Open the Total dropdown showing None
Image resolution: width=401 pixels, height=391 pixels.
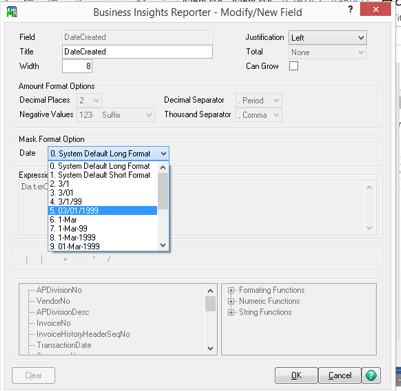(328, 52)
